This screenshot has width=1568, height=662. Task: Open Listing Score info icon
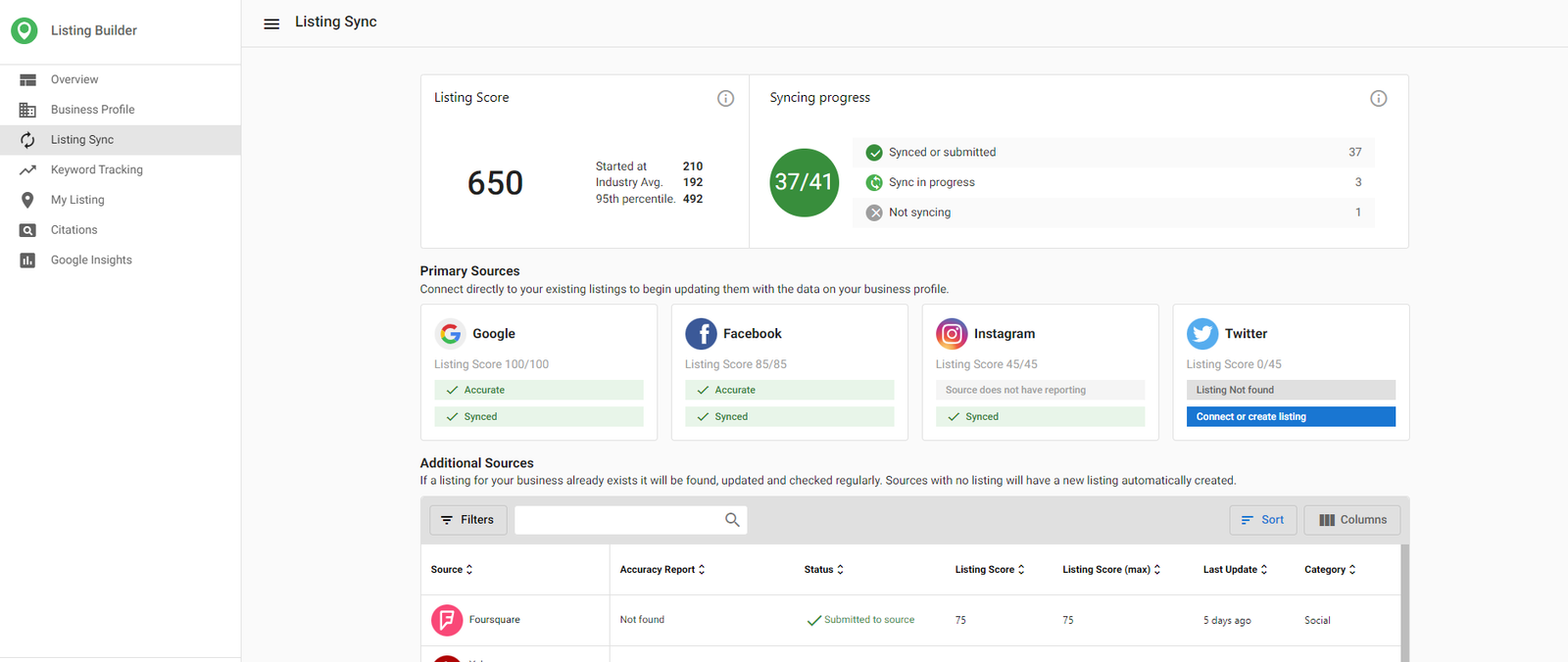click(x=725, y=98)
